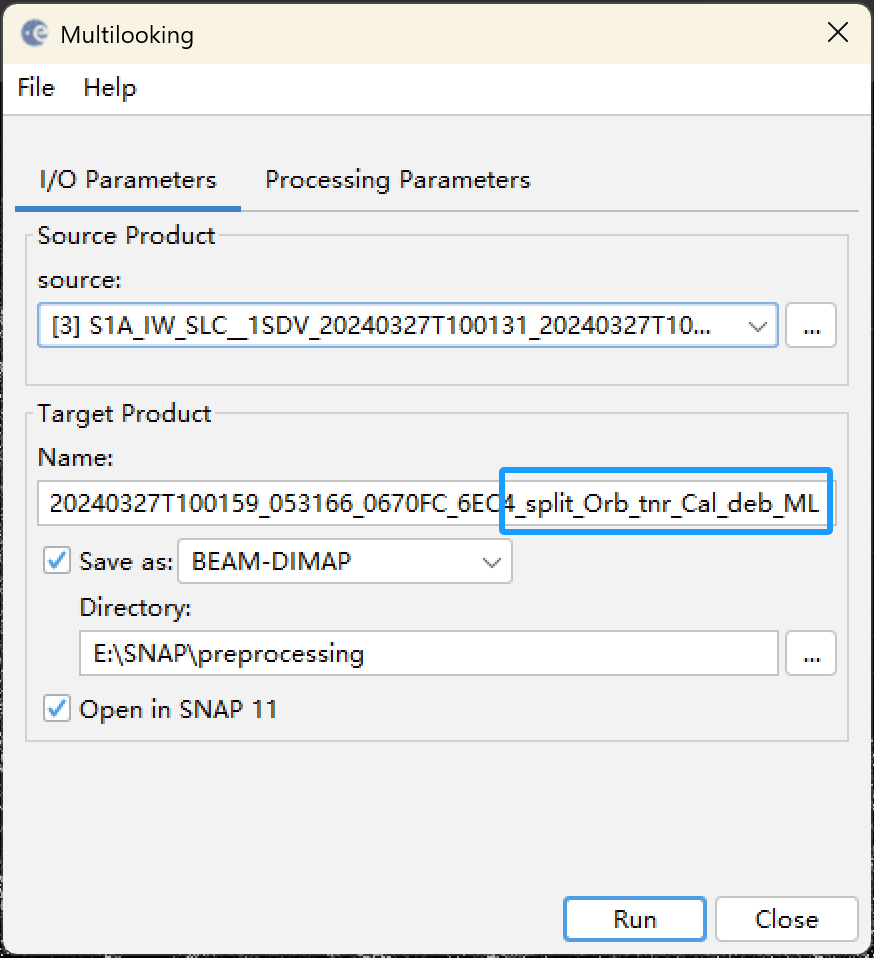Viewport: 874px width, 958px height.
Task: Open the File menu
Action: [x=36, y=87]
